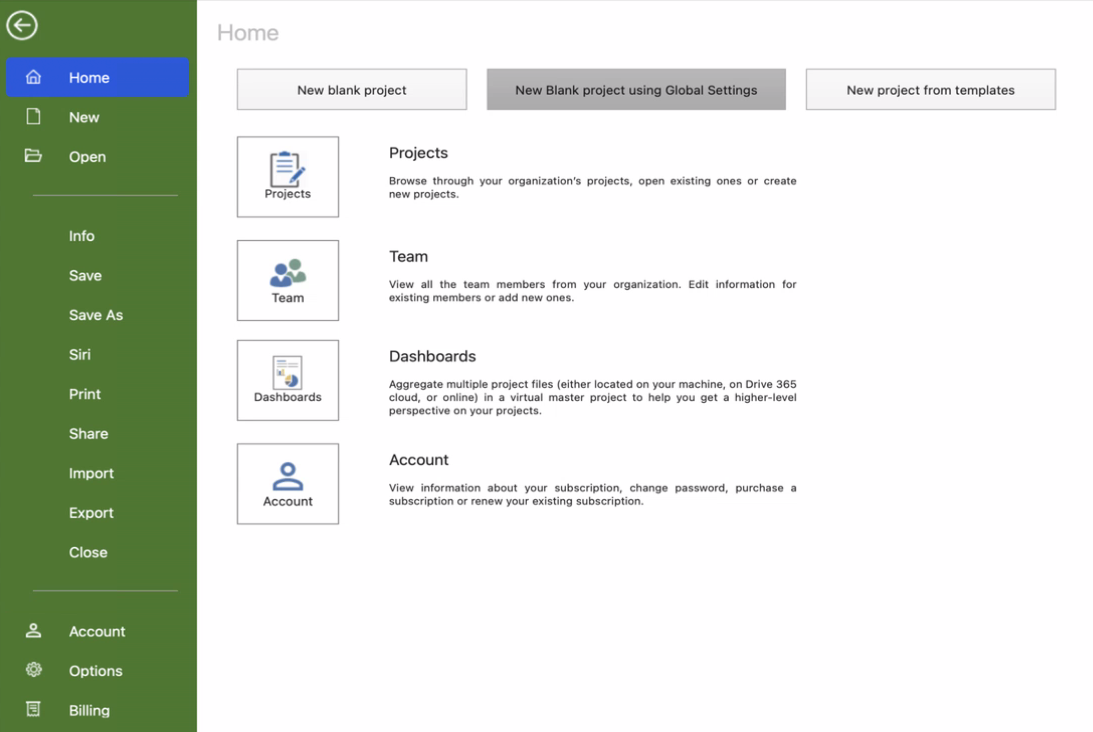The image size is (1093, 732).
Task: Click the Home page title
Action: tap(247, 33)
